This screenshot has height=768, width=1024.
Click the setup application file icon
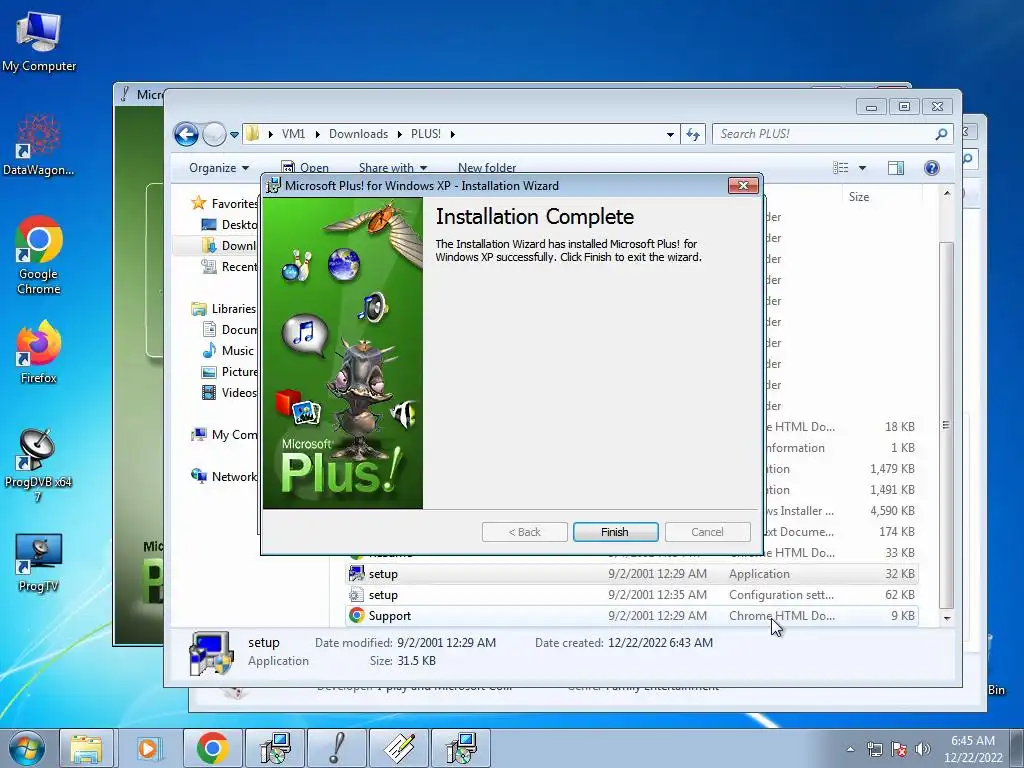357,573
